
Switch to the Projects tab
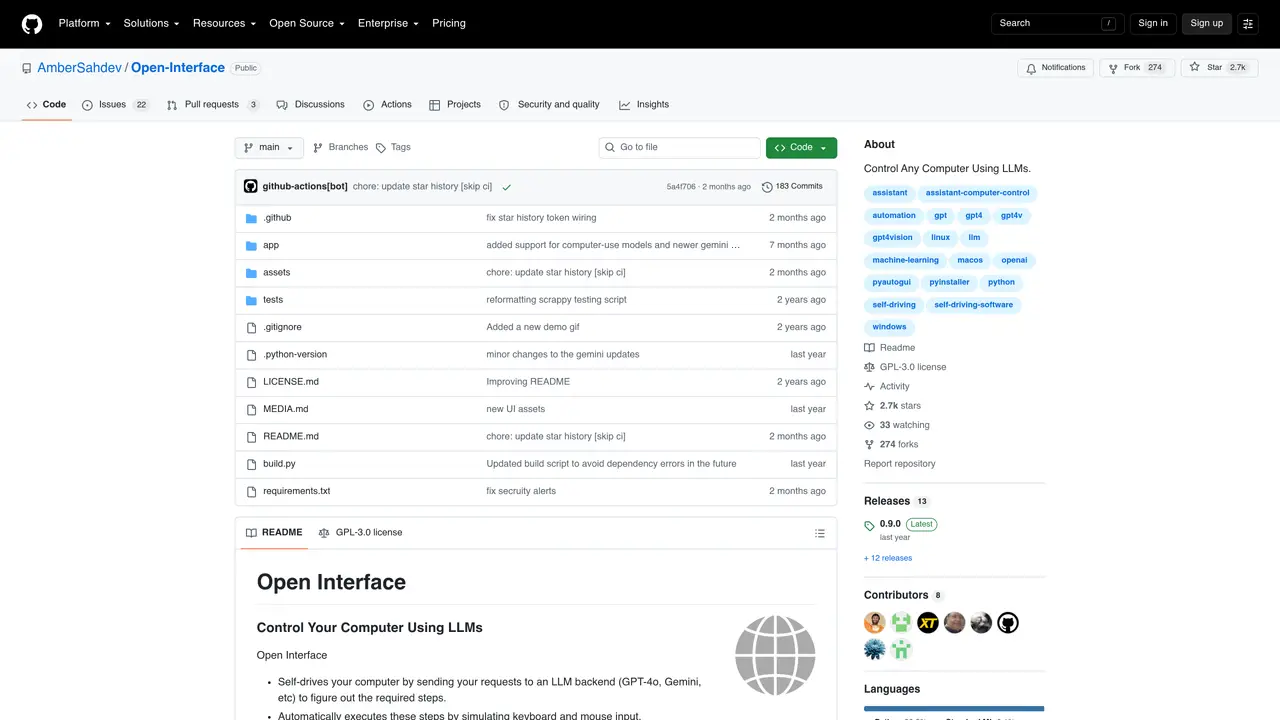click(454, 105)
